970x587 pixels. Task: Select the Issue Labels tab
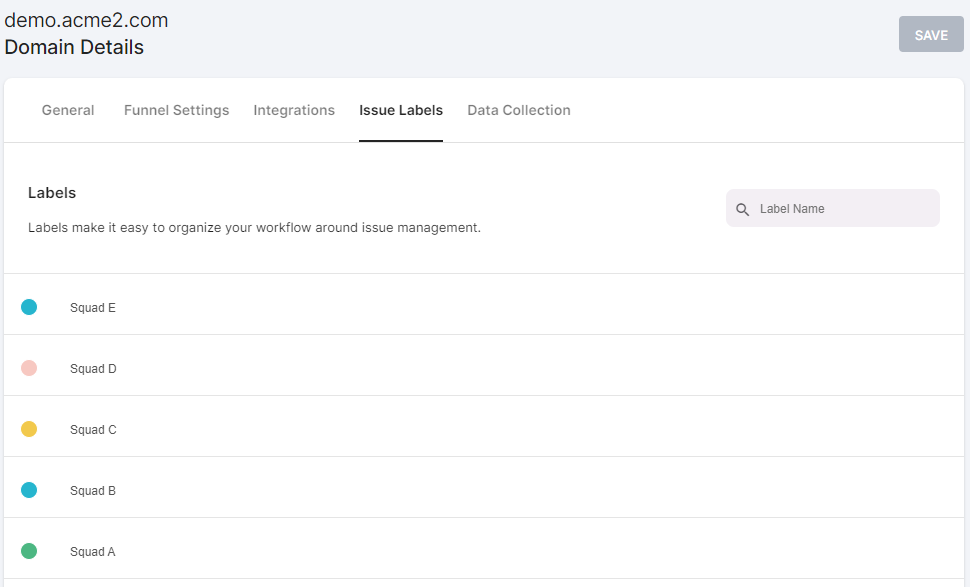point(401,110)
